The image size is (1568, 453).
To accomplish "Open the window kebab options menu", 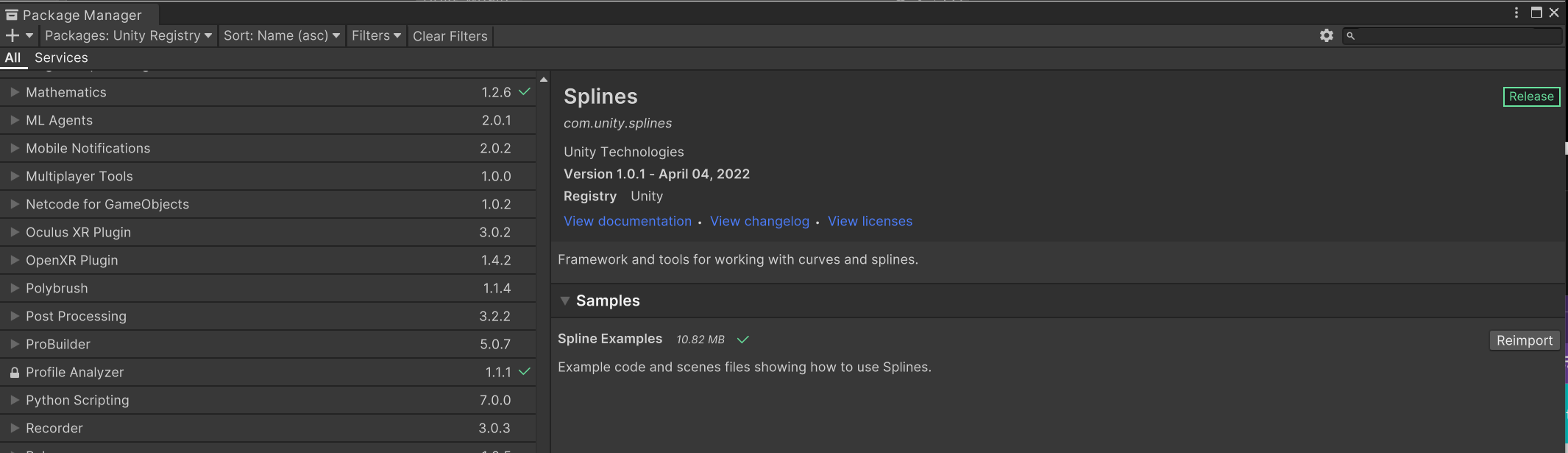I will [1516, 13].
